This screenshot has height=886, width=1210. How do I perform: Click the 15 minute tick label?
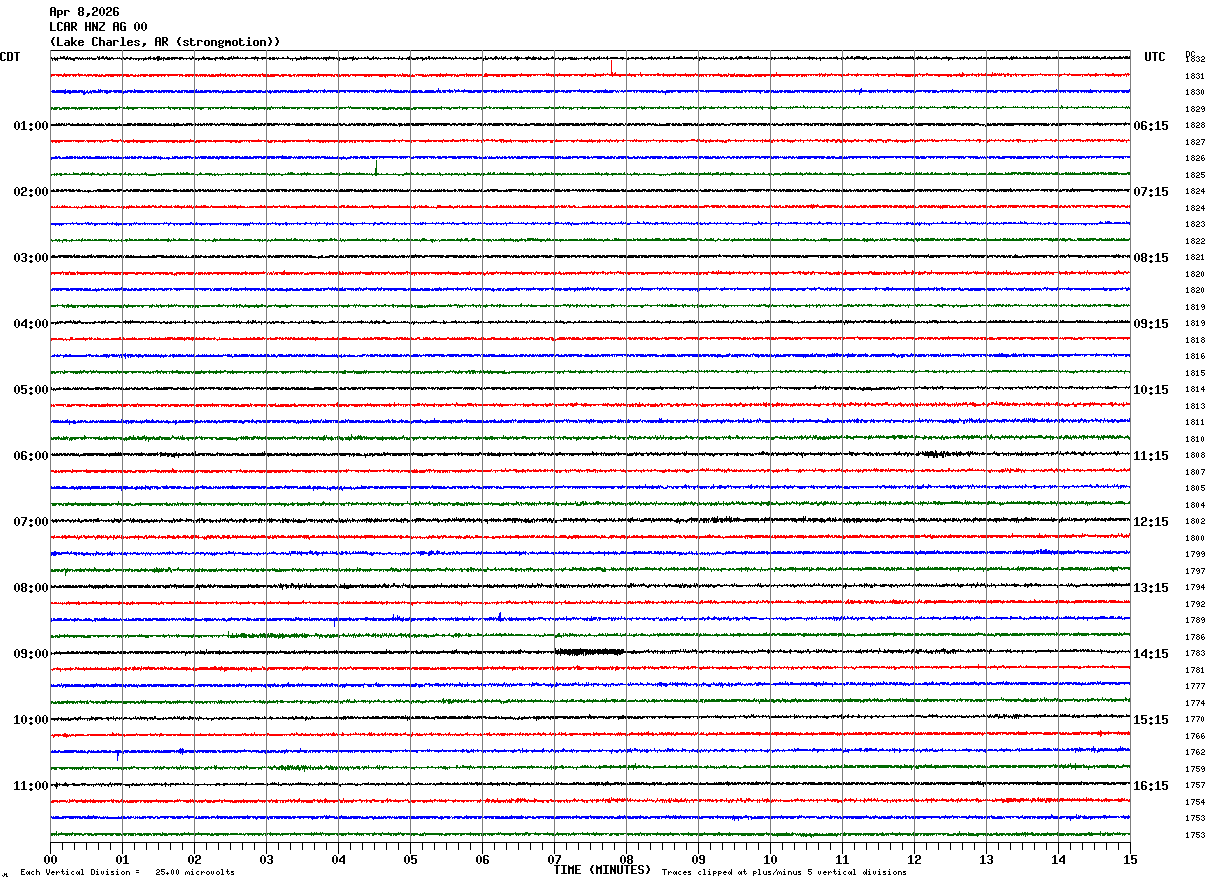click(1130, 860)
